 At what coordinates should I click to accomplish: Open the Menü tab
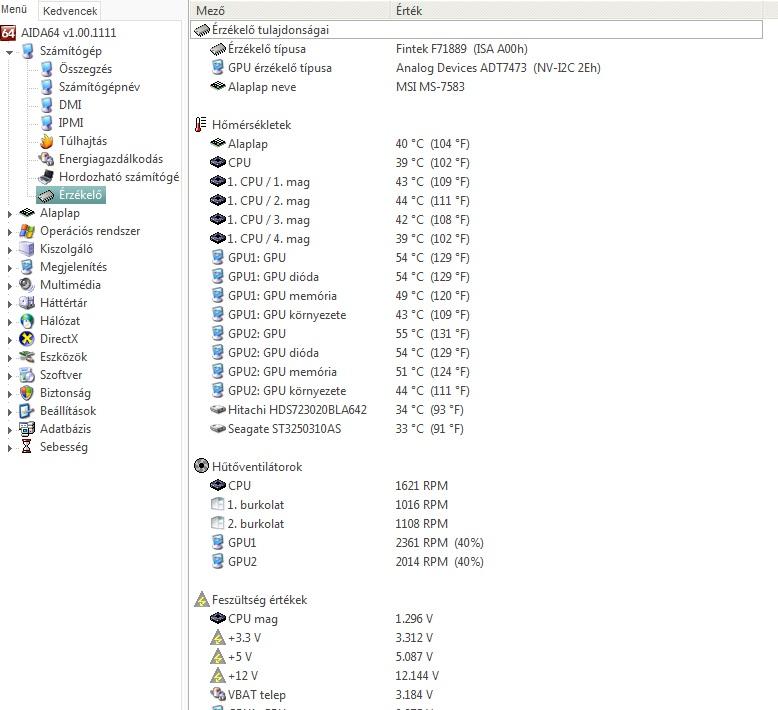14,9
